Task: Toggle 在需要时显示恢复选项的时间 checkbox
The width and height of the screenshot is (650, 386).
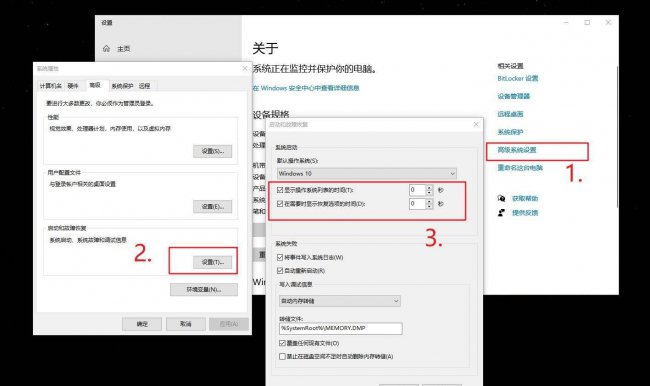Action: click(280, 204)
